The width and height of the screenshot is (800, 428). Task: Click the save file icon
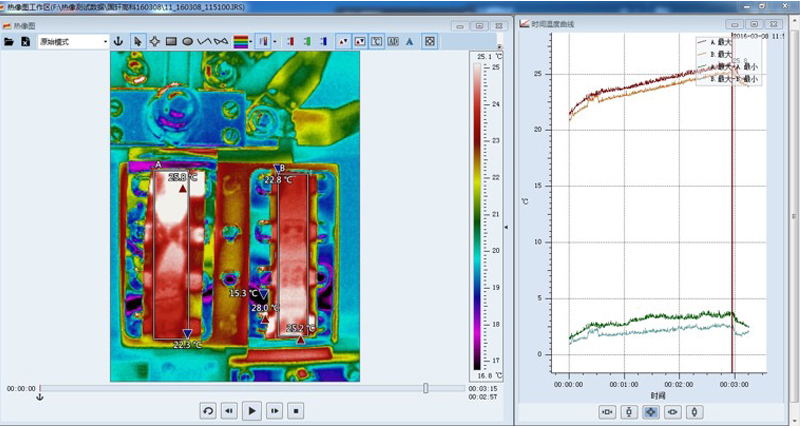[26, 42]
